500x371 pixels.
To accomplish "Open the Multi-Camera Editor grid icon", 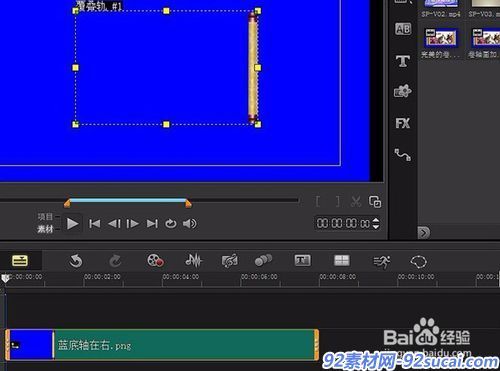I will coord(342,260).
